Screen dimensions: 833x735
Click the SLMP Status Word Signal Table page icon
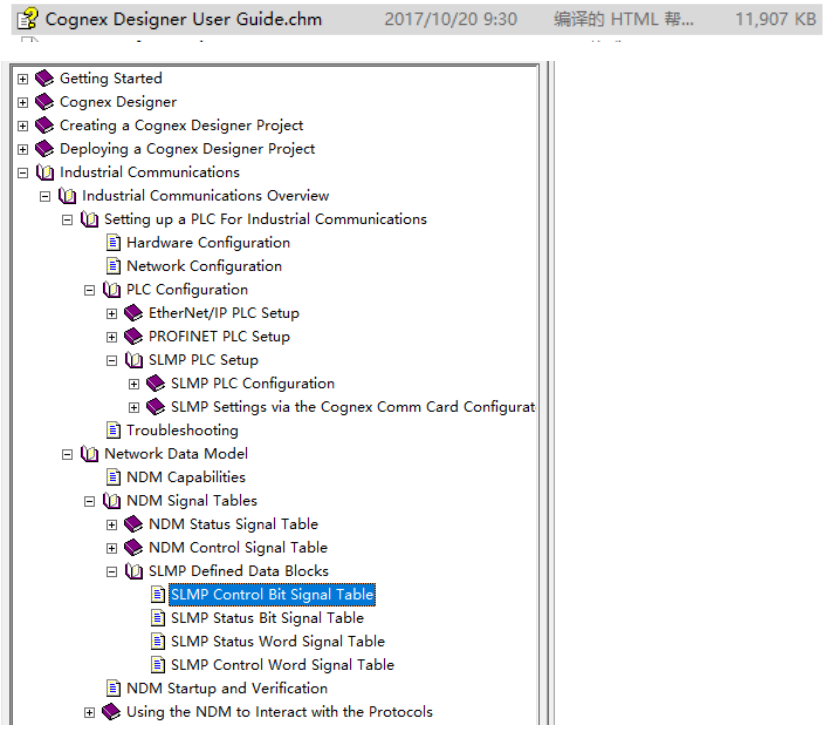click(x=158, y=642)
